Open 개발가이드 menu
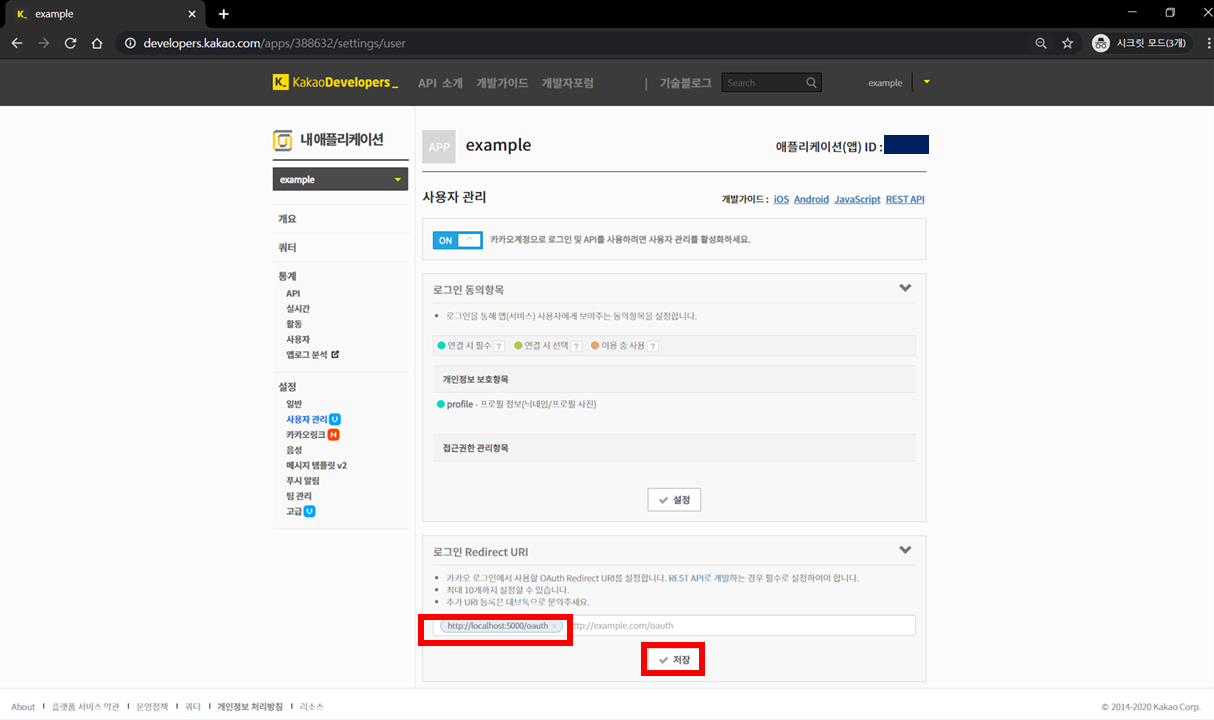1214x720 pixels. [502, 83]
